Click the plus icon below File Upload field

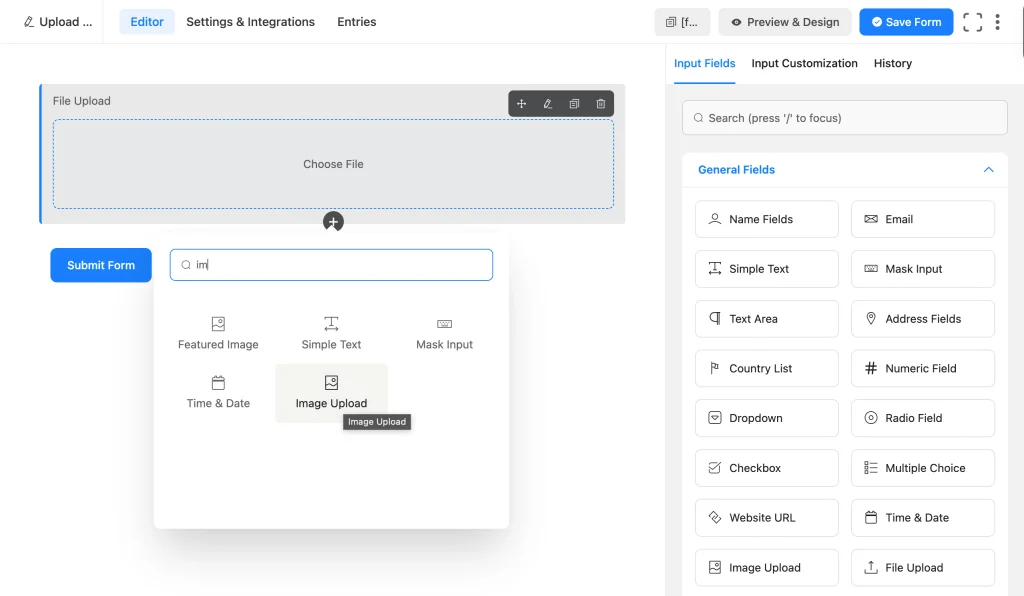(x=333, y=222)
